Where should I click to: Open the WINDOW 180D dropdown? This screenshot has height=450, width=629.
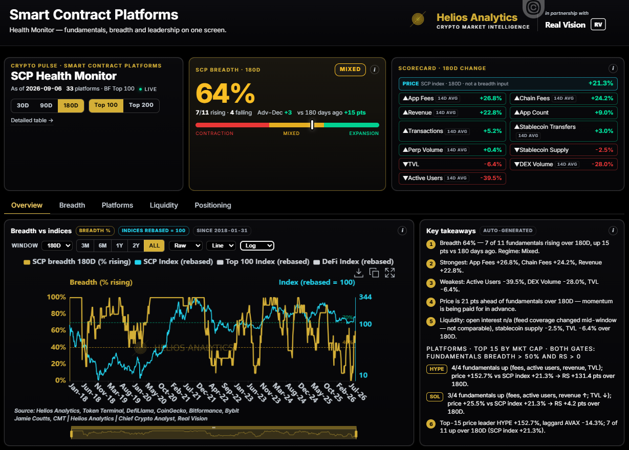click(x=57, y=245)
